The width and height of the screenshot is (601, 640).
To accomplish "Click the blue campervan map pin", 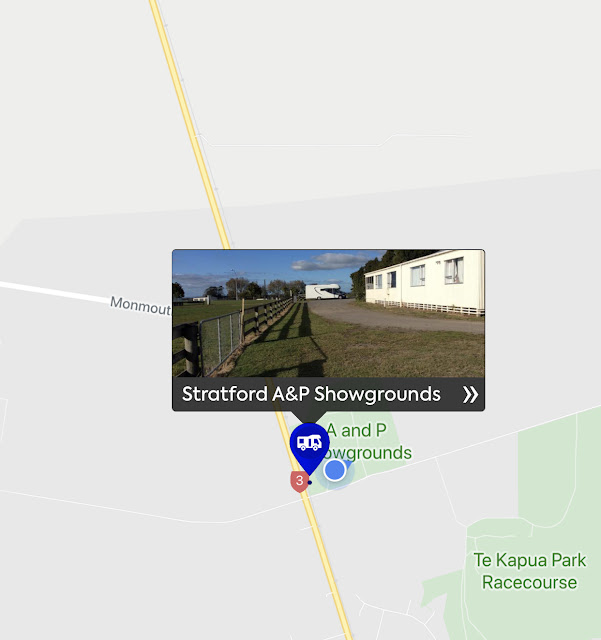I will [x=309, y=446].
